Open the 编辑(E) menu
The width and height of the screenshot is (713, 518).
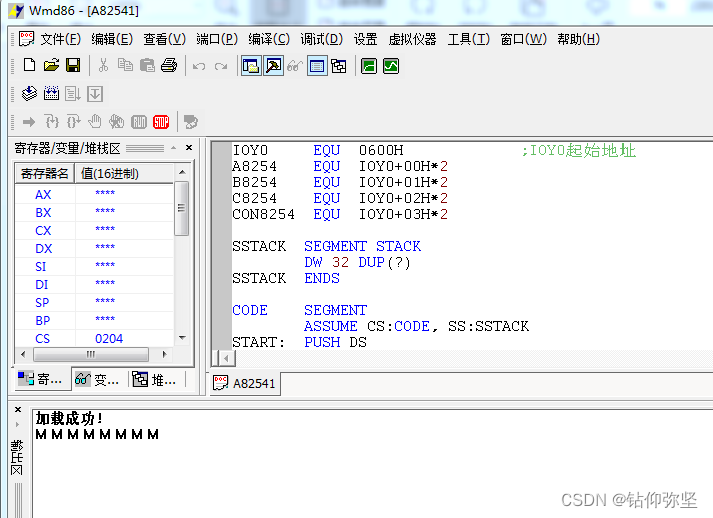coord(112,39)
